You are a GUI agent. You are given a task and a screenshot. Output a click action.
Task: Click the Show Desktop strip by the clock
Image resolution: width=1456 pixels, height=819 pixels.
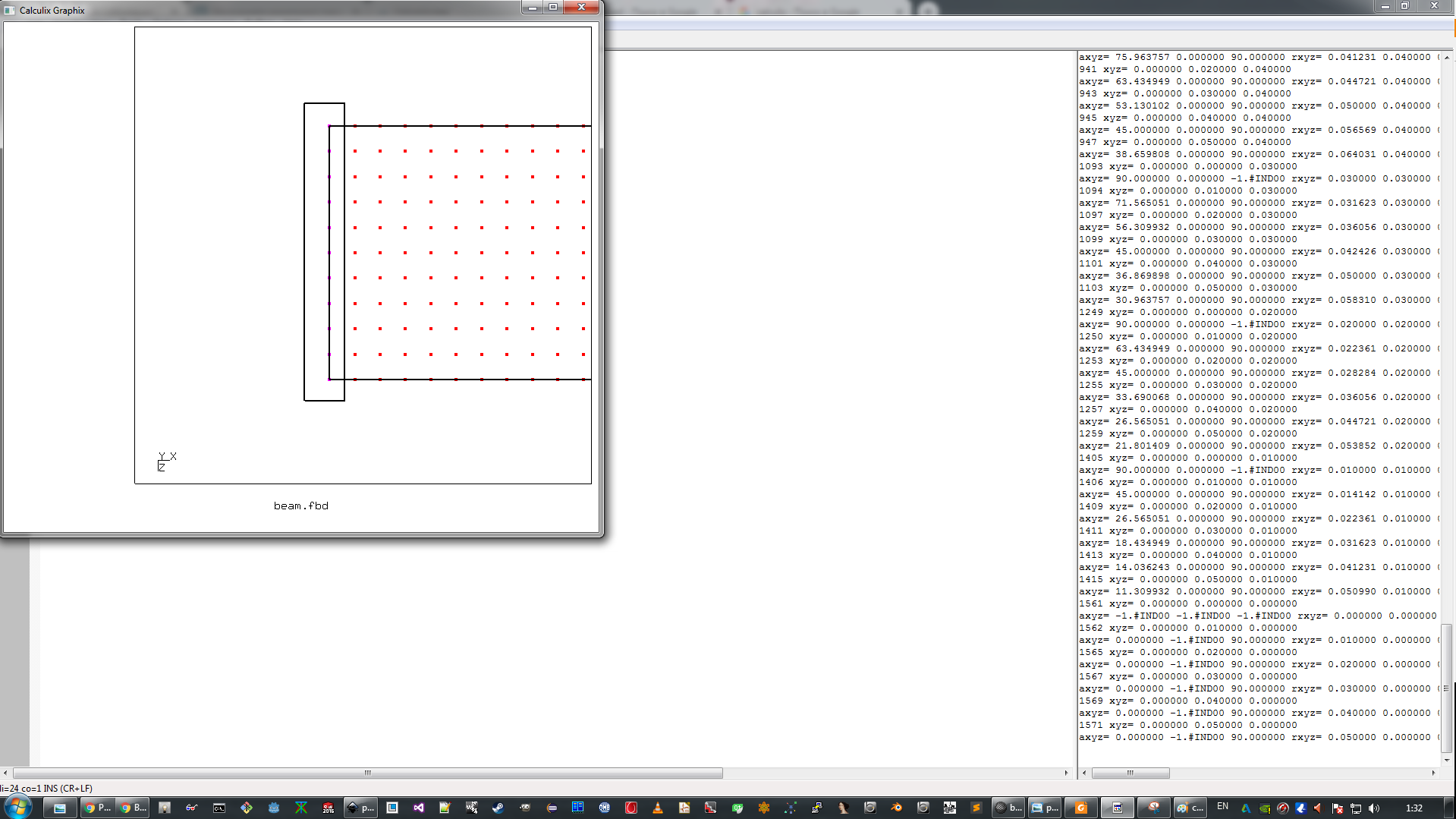point(1449,808)
